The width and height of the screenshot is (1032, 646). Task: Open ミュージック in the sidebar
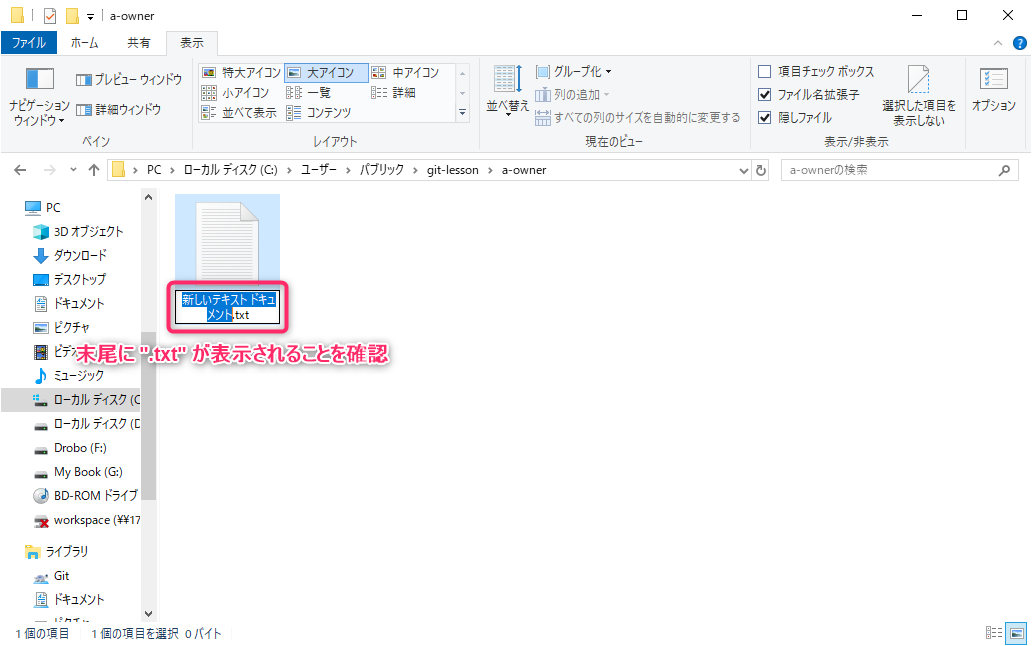[x=69, y=376]
